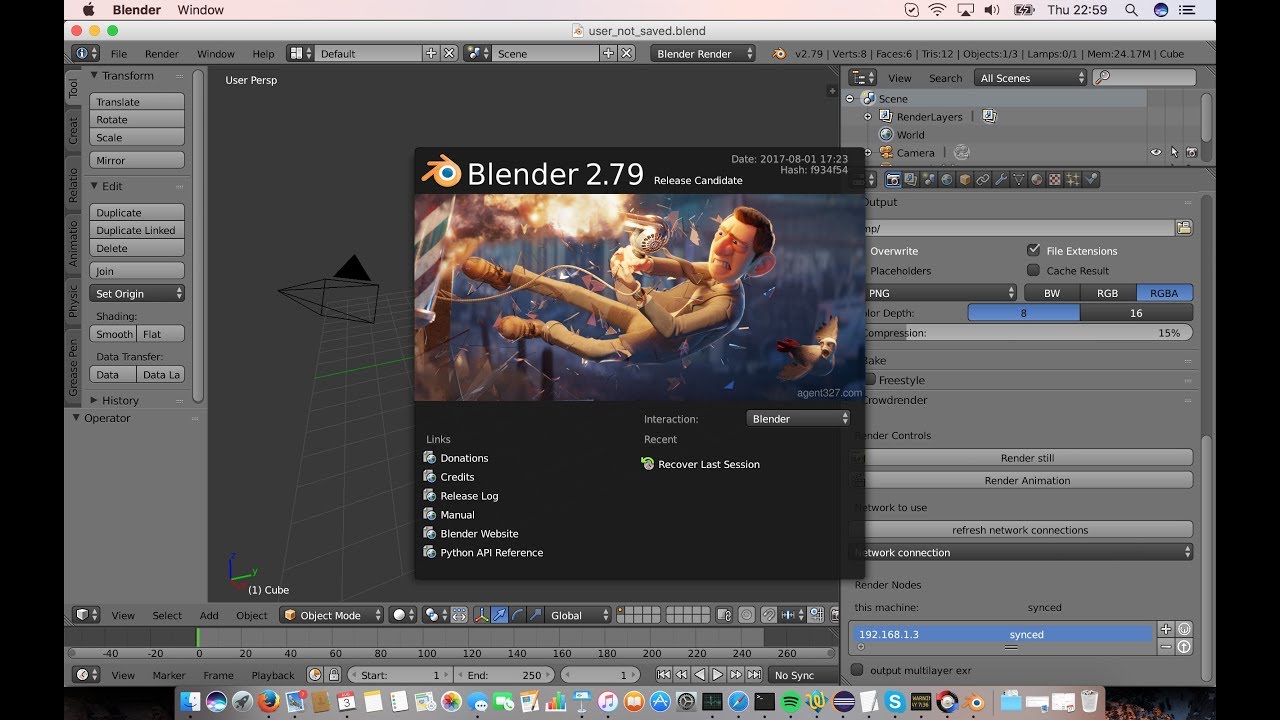
Task: Click the outliner search magnifier field
Action: (x=1144, y=77)
